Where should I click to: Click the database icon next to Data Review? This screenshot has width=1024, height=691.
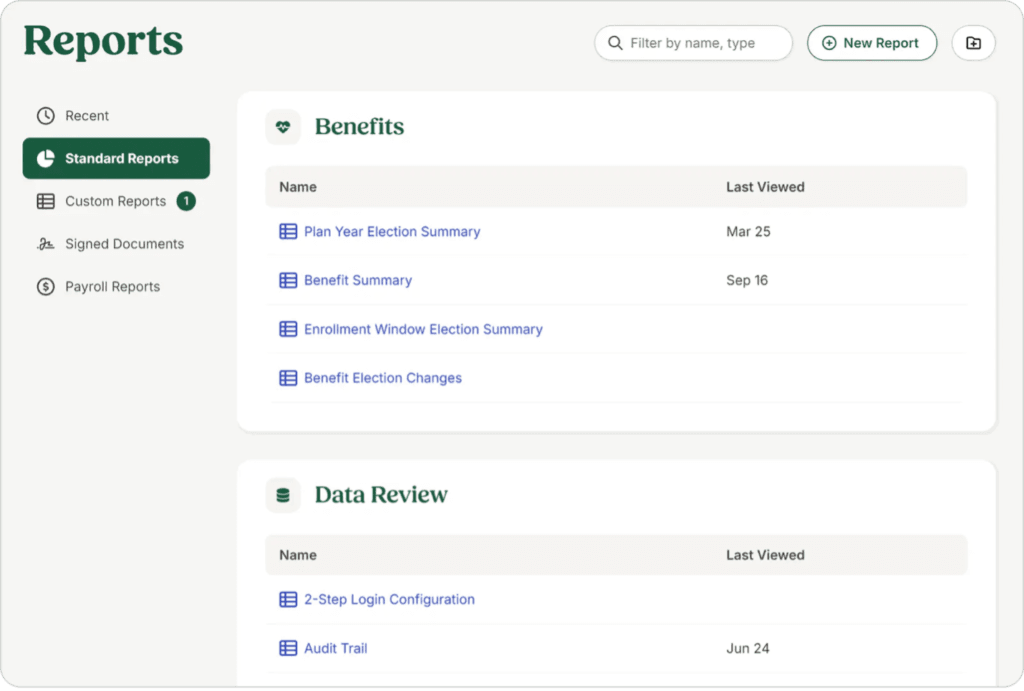tap(283, 493)
